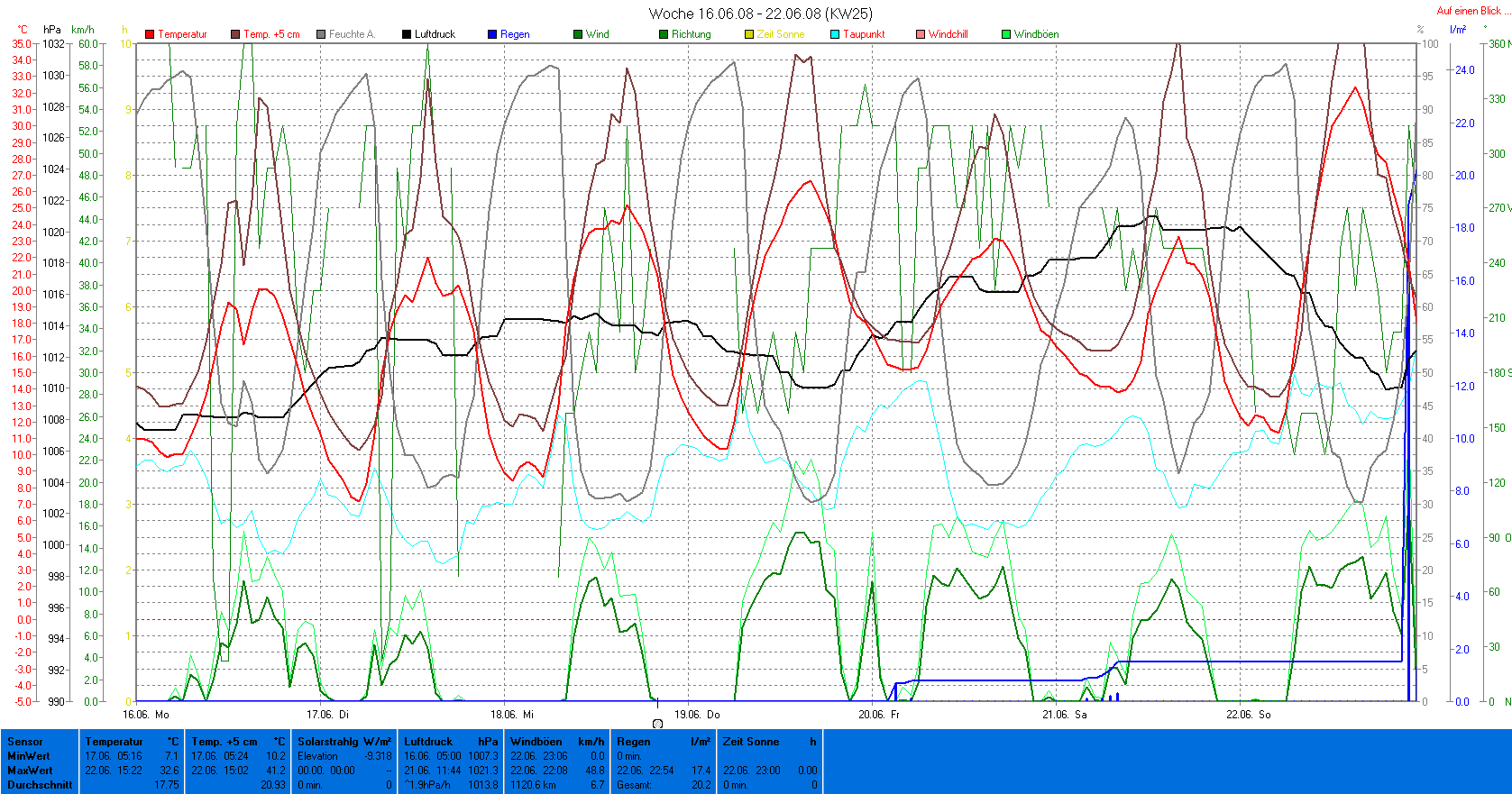1512x794 pixels.
Task: Click the brown Temp. +5 cm legend square
Action: pyautogui.click(x=235, y=34)
